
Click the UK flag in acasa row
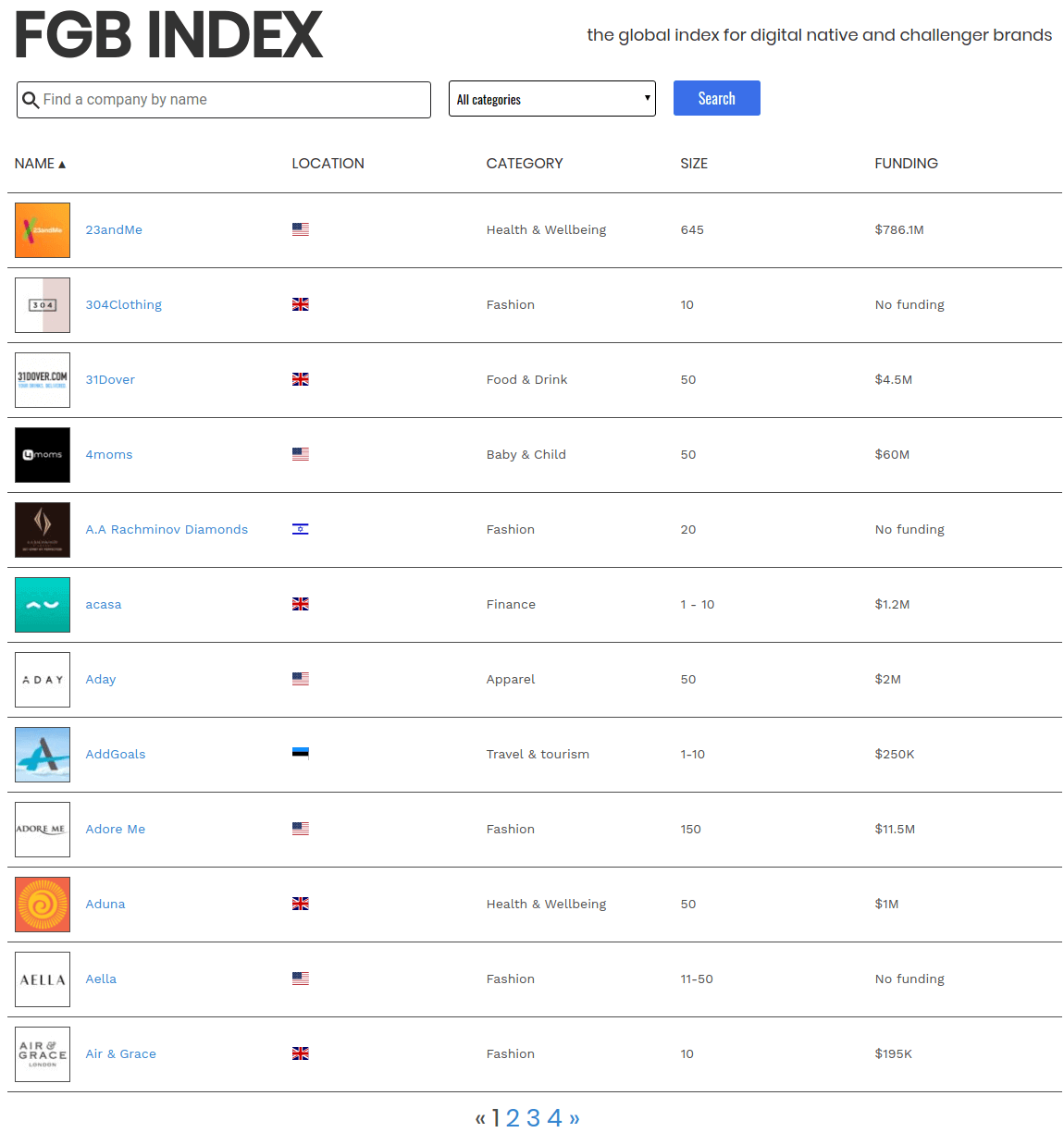click(301, 604)
